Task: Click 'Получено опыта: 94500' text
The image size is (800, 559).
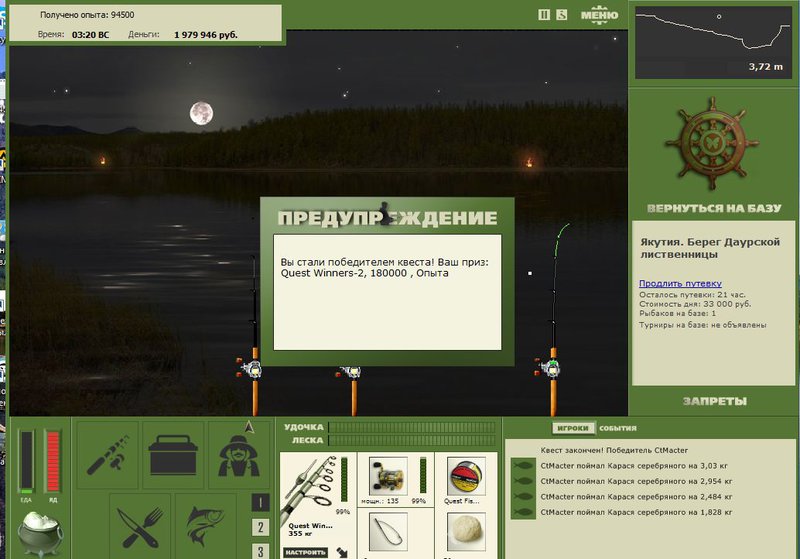Action: [87, 15]
